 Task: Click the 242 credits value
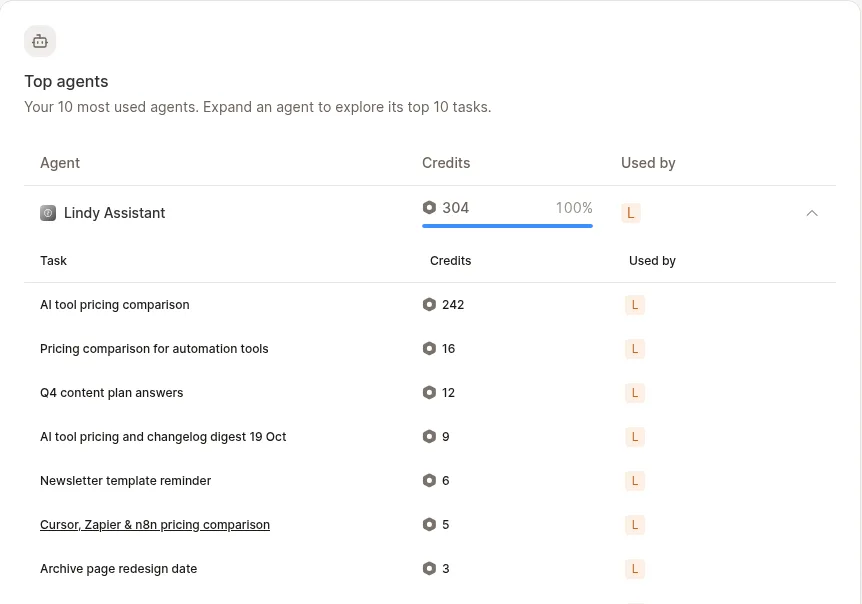click(x=453, y=305)
